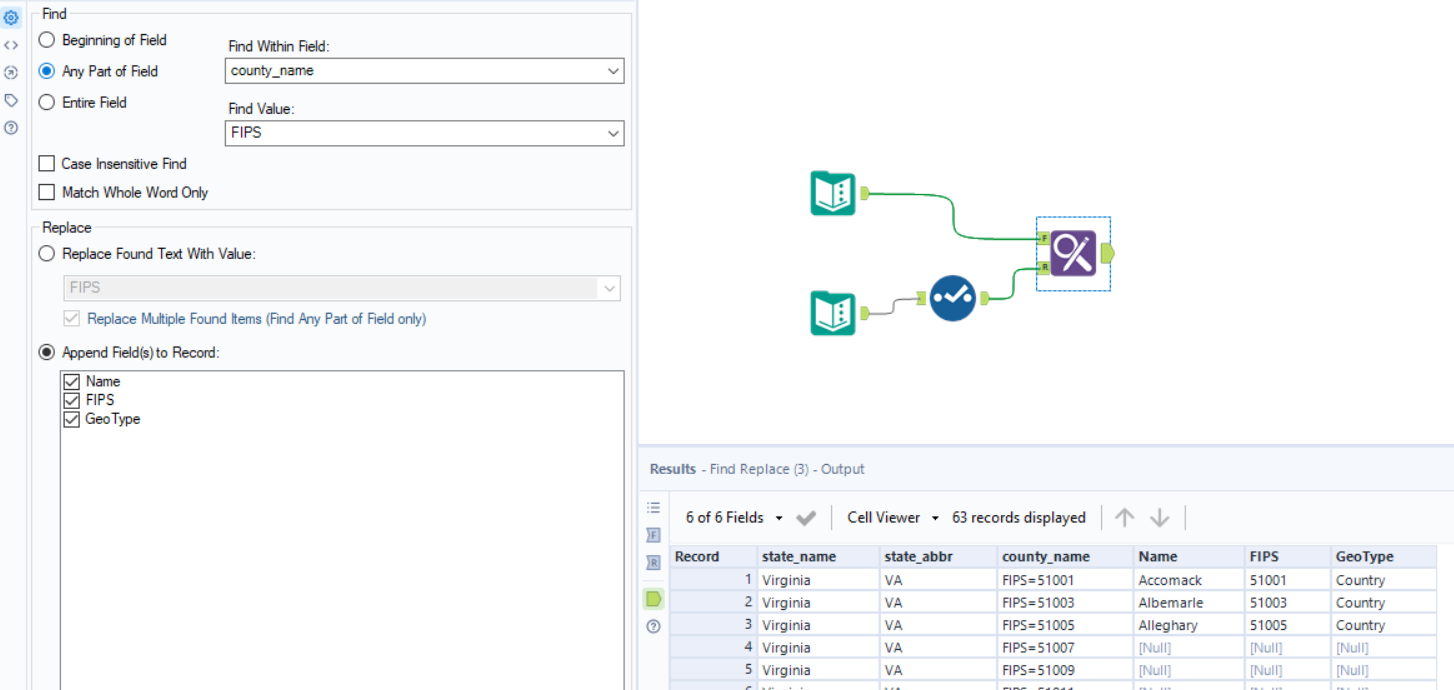Screen dimensions: 1454x690
Task: Uncheck GeoType in the Append Fields list
Action: (71, 419)
